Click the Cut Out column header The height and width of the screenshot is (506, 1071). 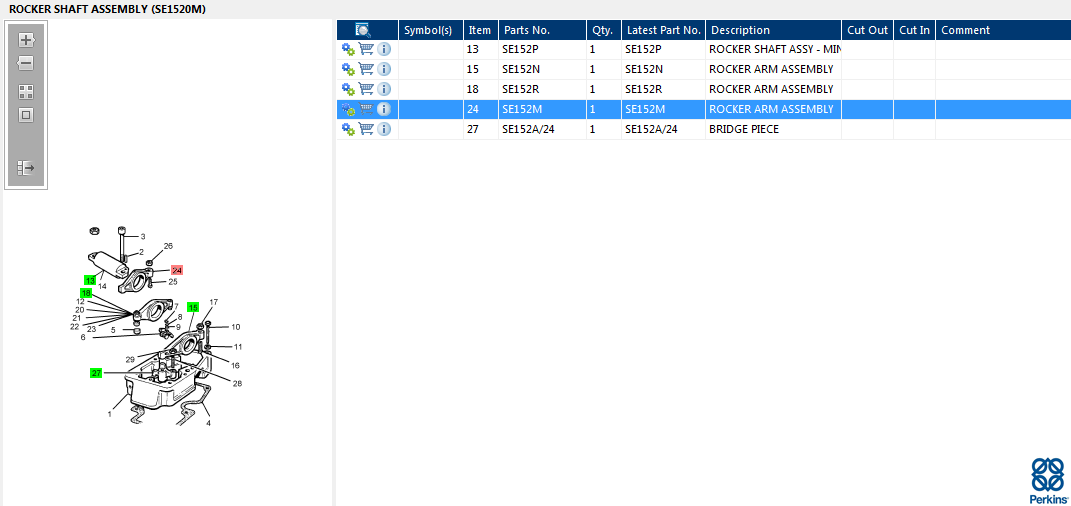coord(867,30)
